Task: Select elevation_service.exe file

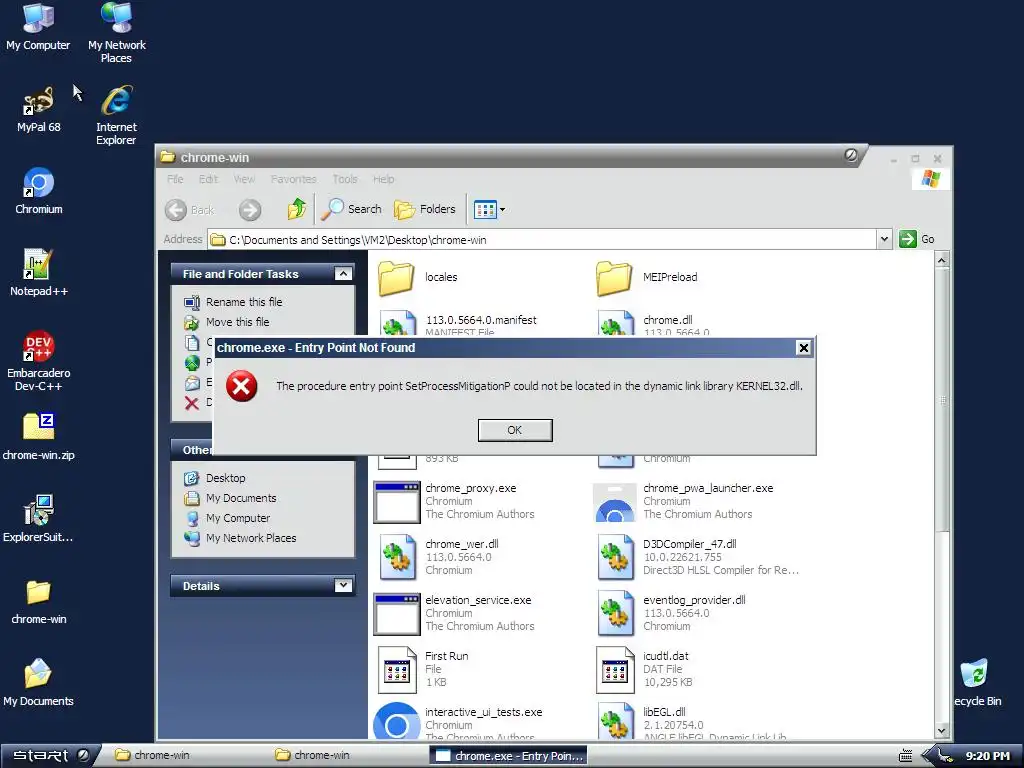Action: (455, 613)
